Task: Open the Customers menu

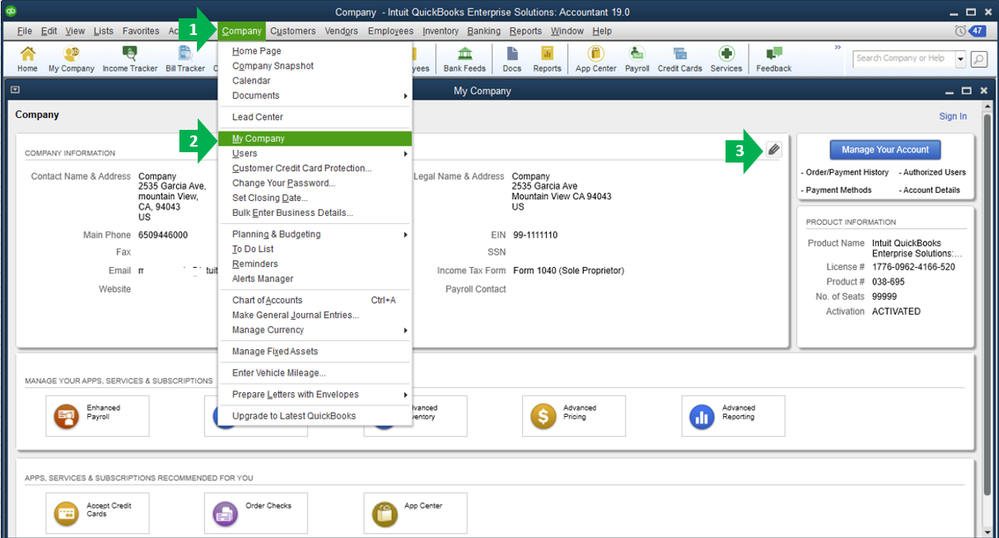Action: [x=292, y=31]
